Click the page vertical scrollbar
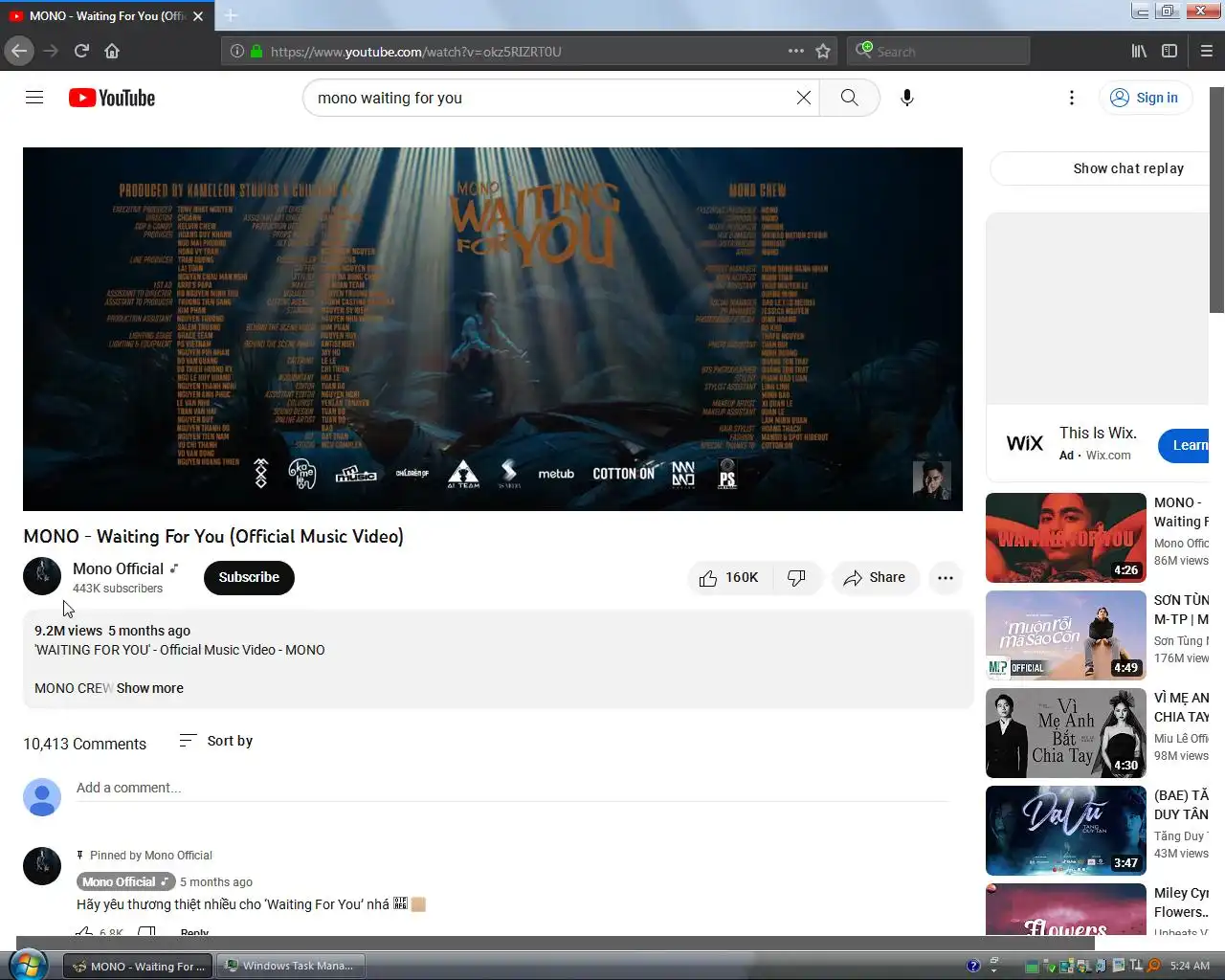This screenshot has width=1225, height=980. pos(1216,201)
